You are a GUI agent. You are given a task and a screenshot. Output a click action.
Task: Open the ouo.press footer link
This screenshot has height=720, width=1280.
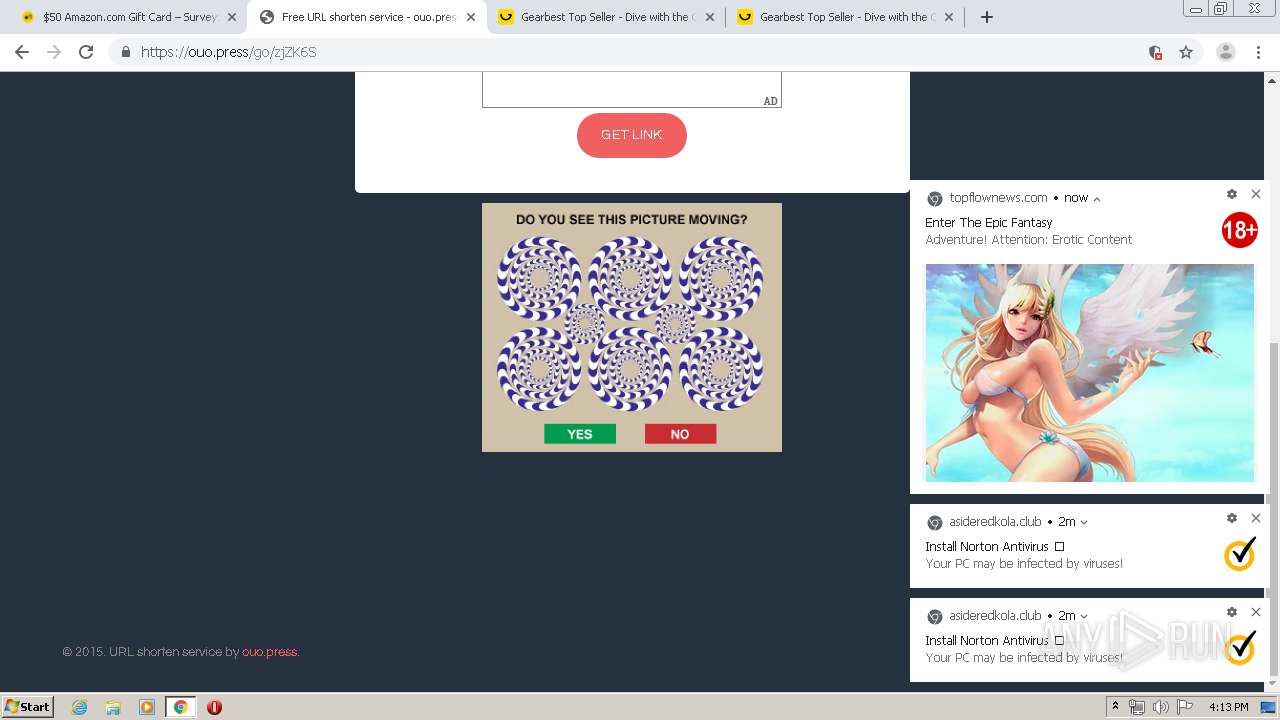pos(269,652)
